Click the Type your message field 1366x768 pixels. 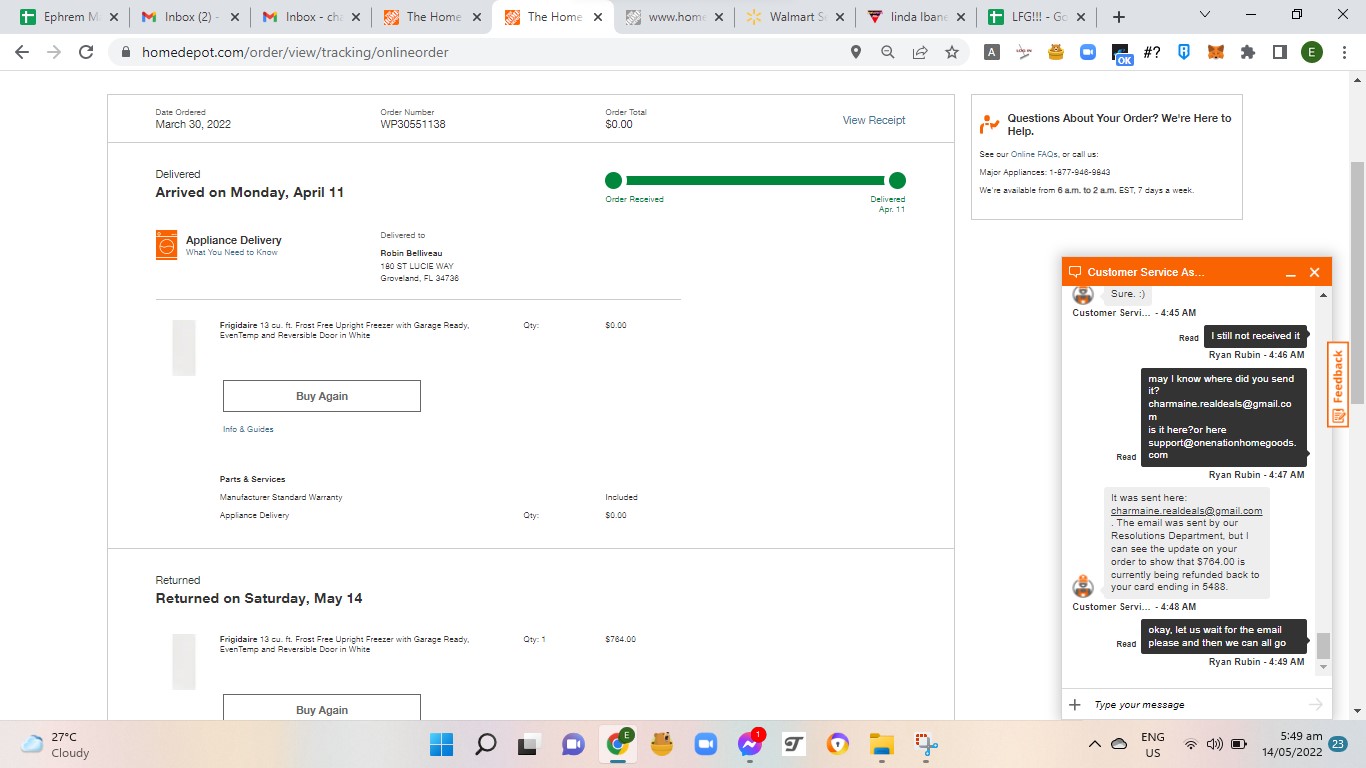[1196, 704]
